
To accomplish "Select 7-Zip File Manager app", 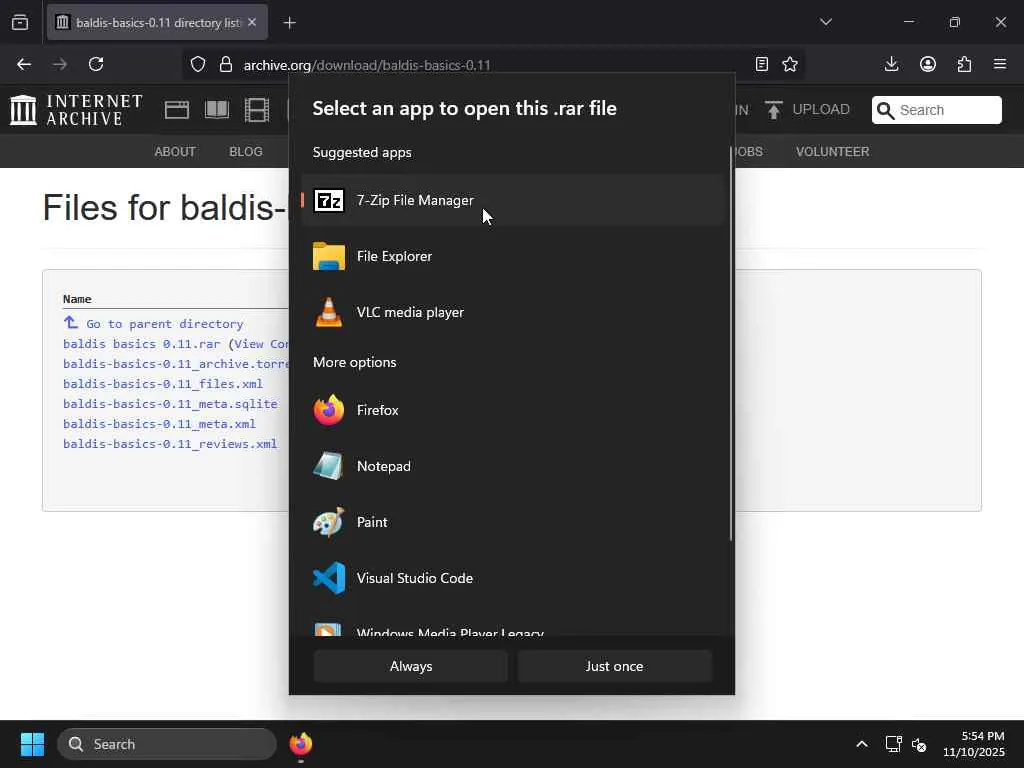I will [x=513, y=200].
